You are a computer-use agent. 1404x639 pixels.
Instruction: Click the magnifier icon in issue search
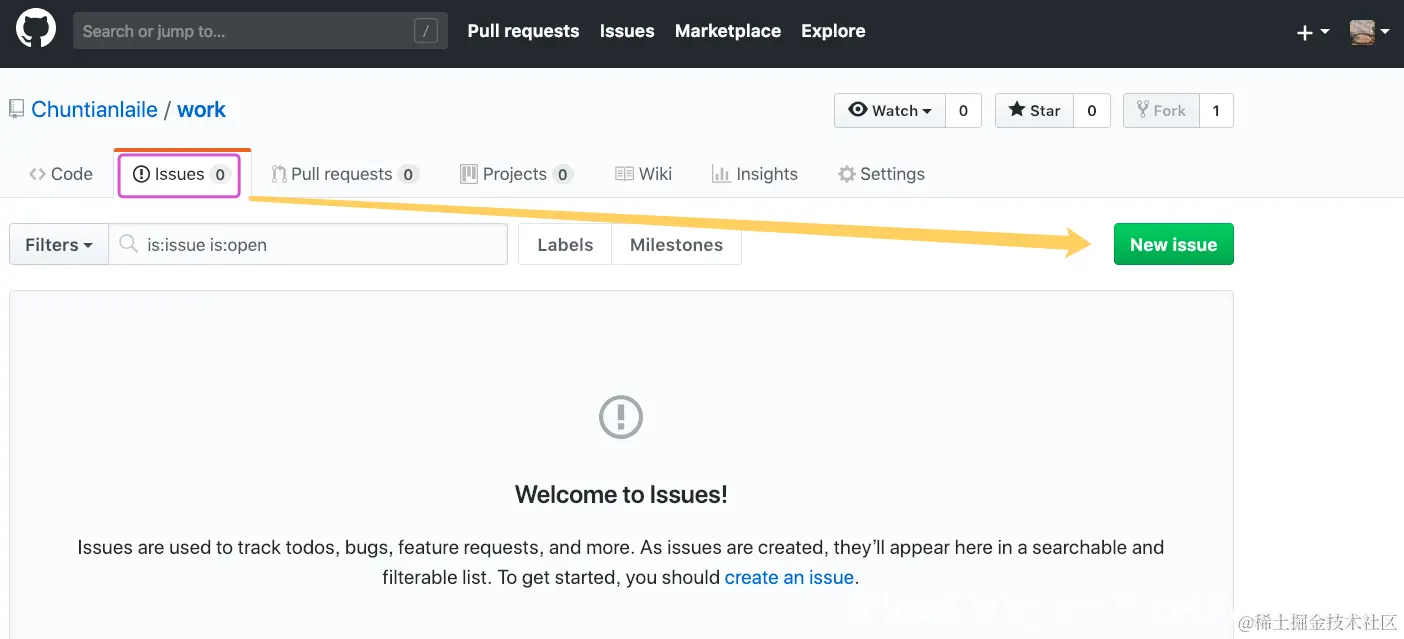(128, 244)
